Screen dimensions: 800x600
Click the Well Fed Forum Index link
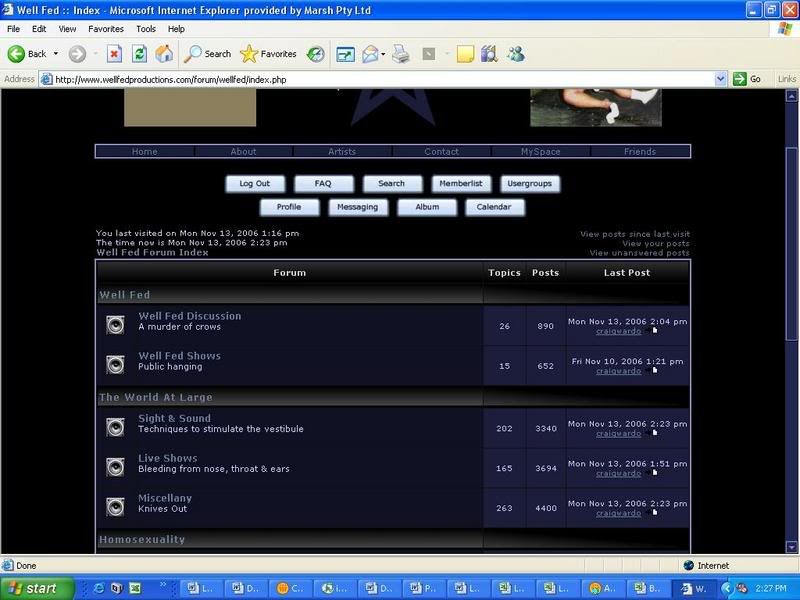click(x=152, y=253)
